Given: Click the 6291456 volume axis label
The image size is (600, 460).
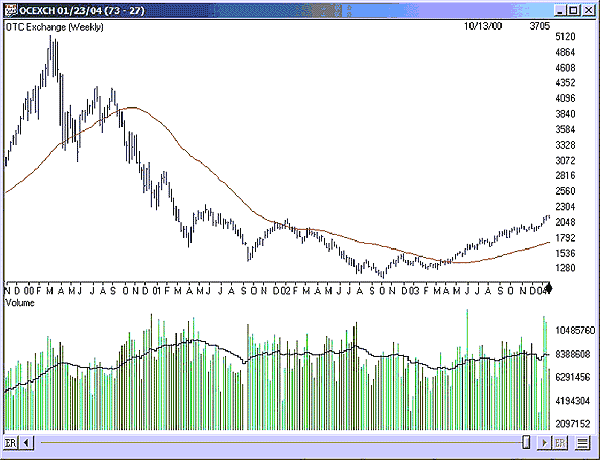Looking at the screenshot, I should [x=572, y=377].
